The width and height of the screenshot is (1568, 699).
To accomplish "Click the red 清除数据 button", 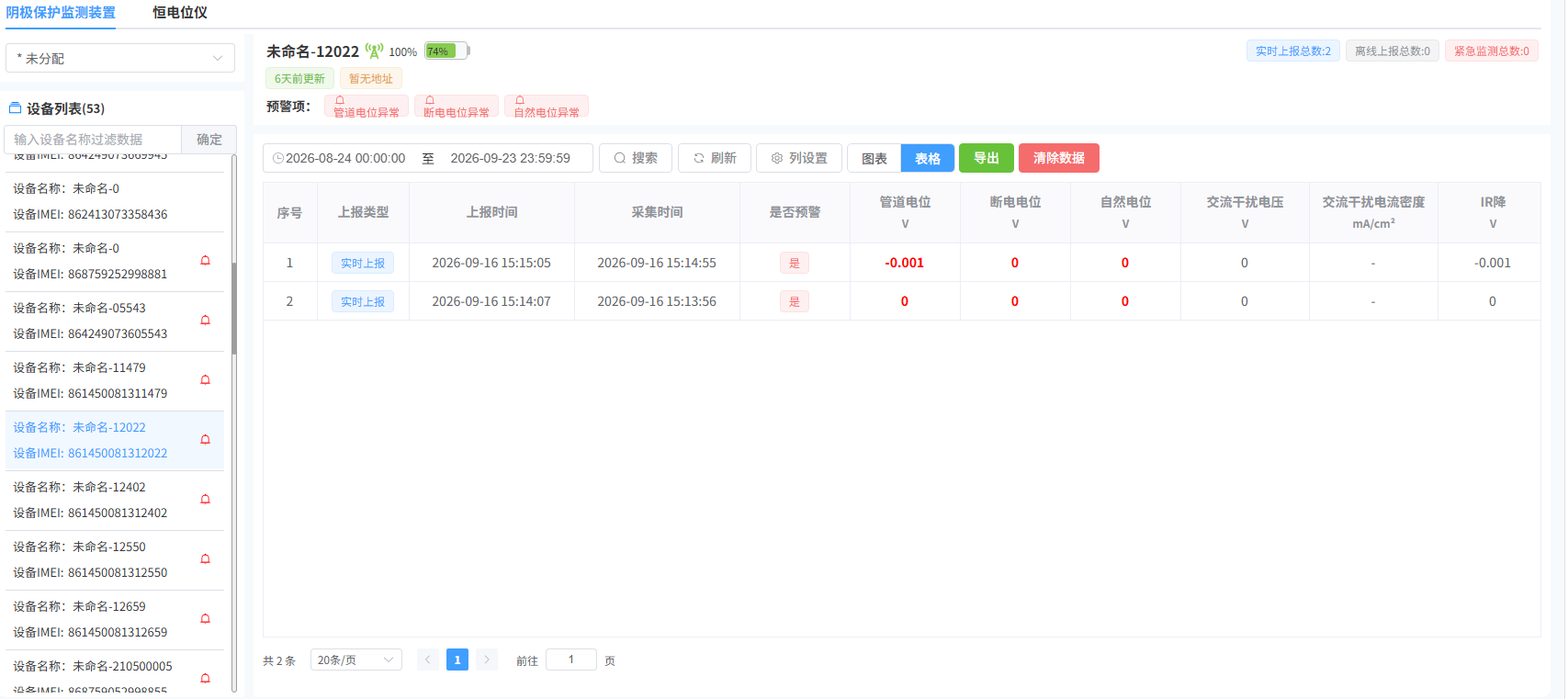I will [x=1059, y=158].
